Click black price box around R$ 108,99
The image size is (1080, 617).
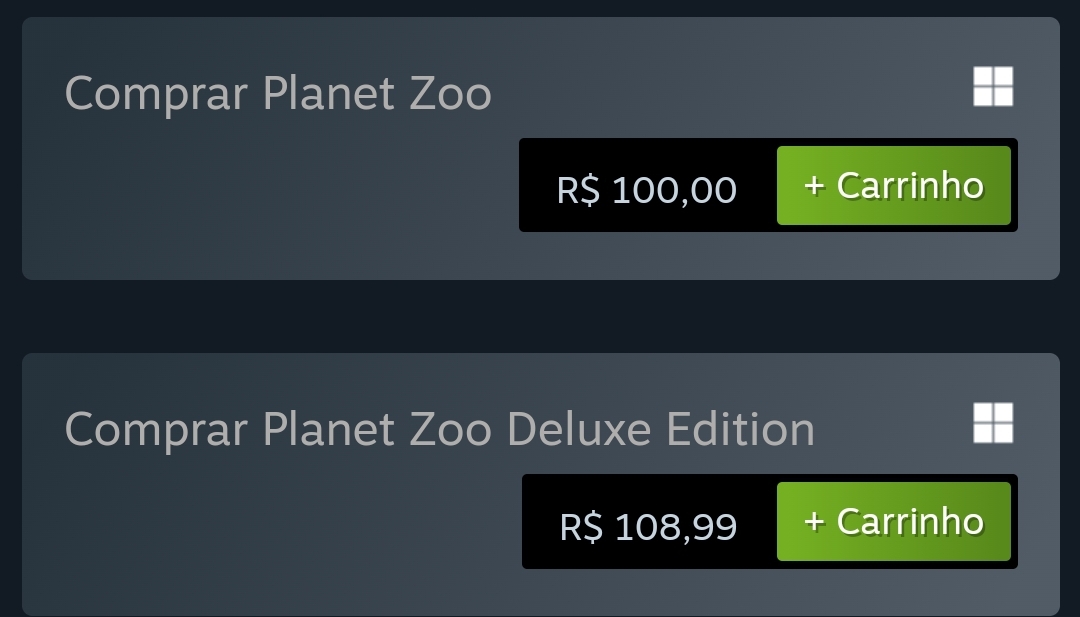tap(650, 521)
